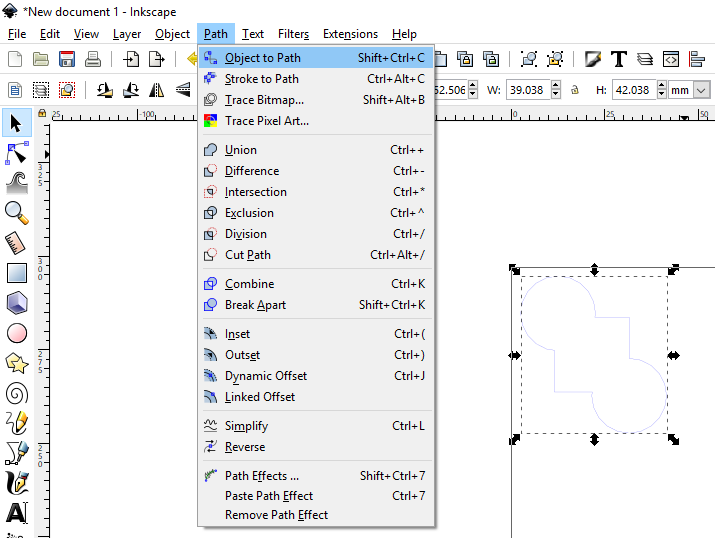
Task: Choose Difference from Path menu
Action: coord(316,171)
